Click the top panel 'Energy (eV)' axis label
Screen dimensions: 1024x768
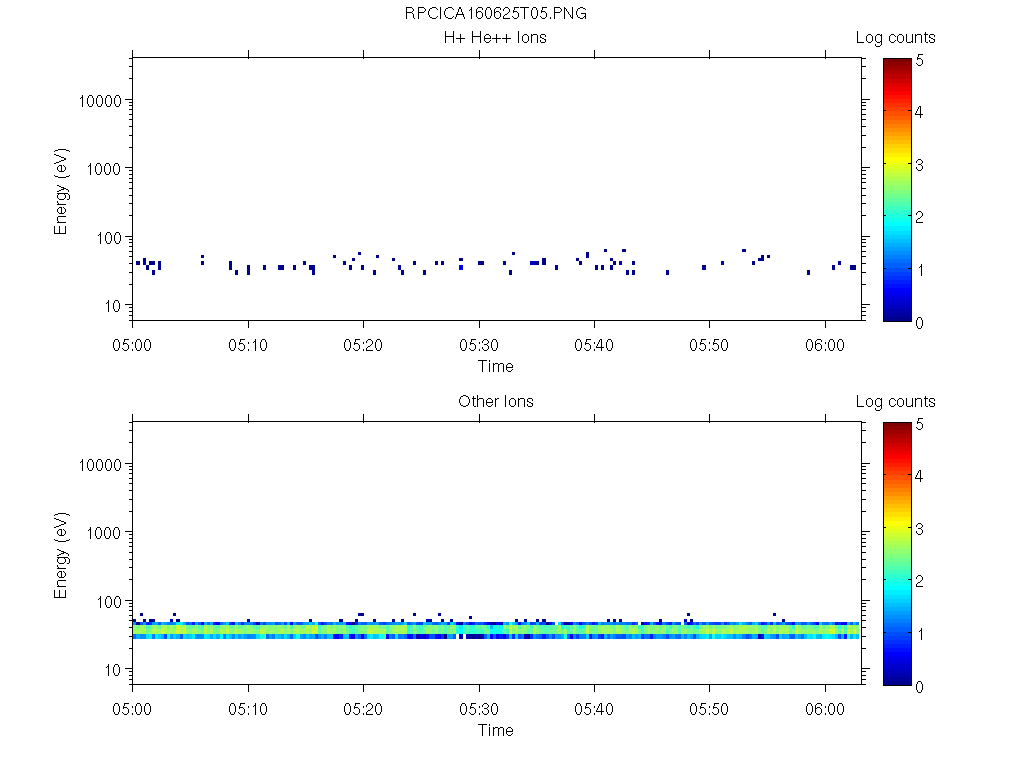click(61, 191)
